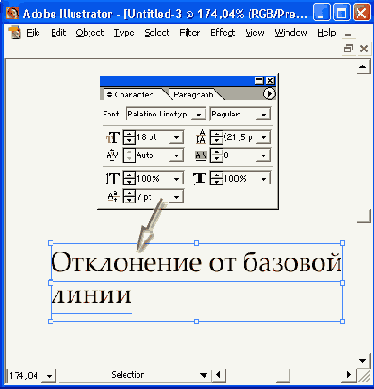Screen dimensions: 374x389
Task: Open the zoom level 174,04 dropdown
Action: click(x=50, y=376)
